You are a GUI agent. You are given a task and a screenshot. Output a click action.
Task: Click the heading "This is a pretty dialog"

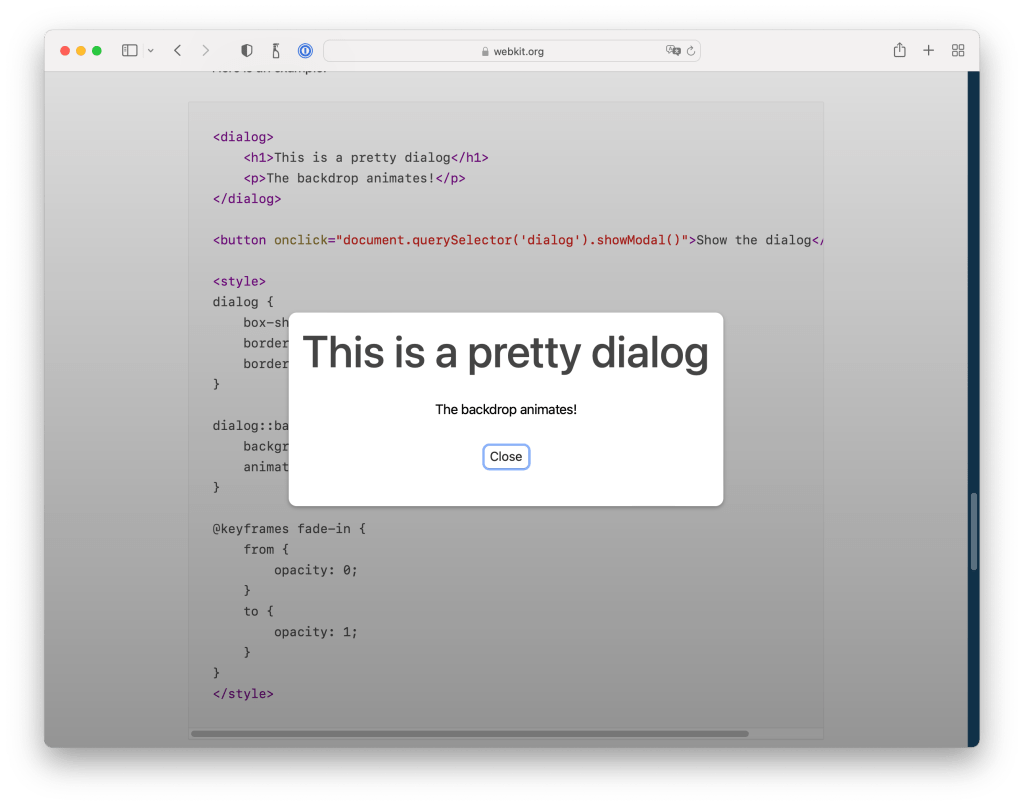(505, 353)
